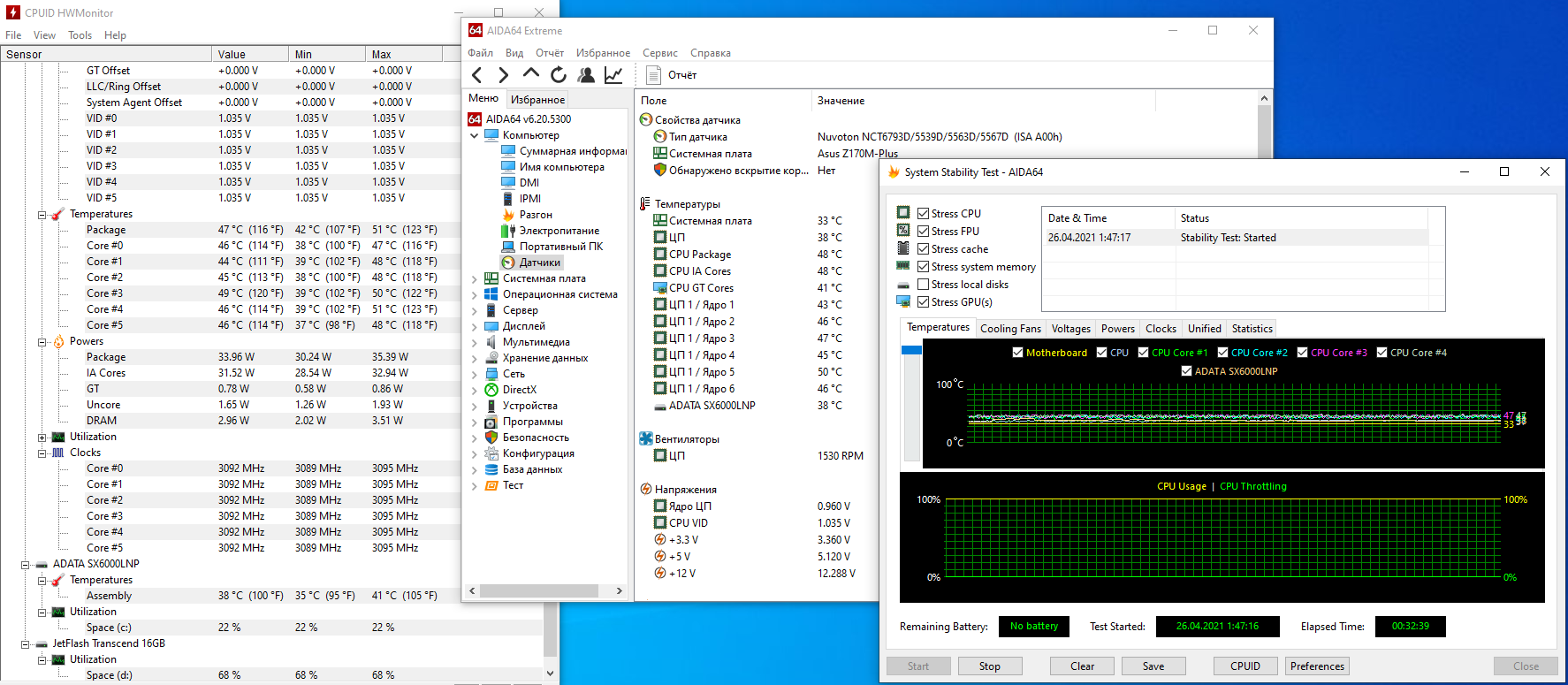Click the Save button
This screenshot has height=685, width=1568.
click(1153, 666)
